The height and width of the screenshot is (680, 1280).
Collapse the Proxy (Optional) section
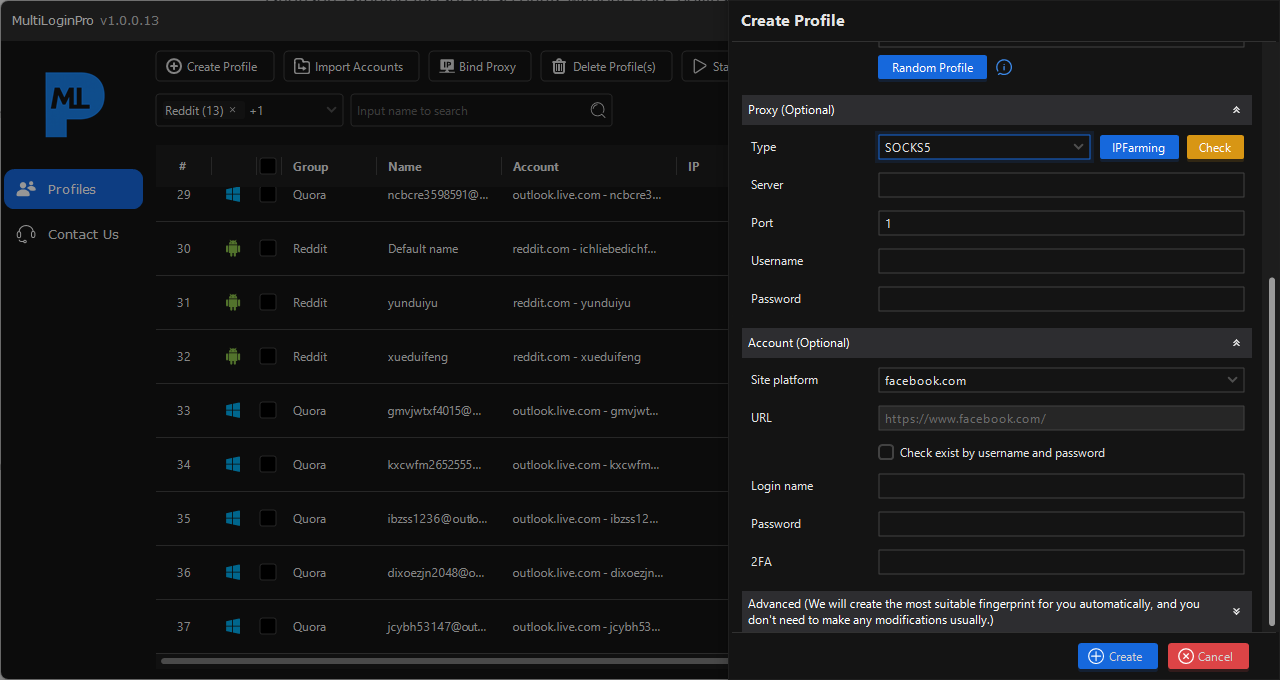click(1236, 110)
